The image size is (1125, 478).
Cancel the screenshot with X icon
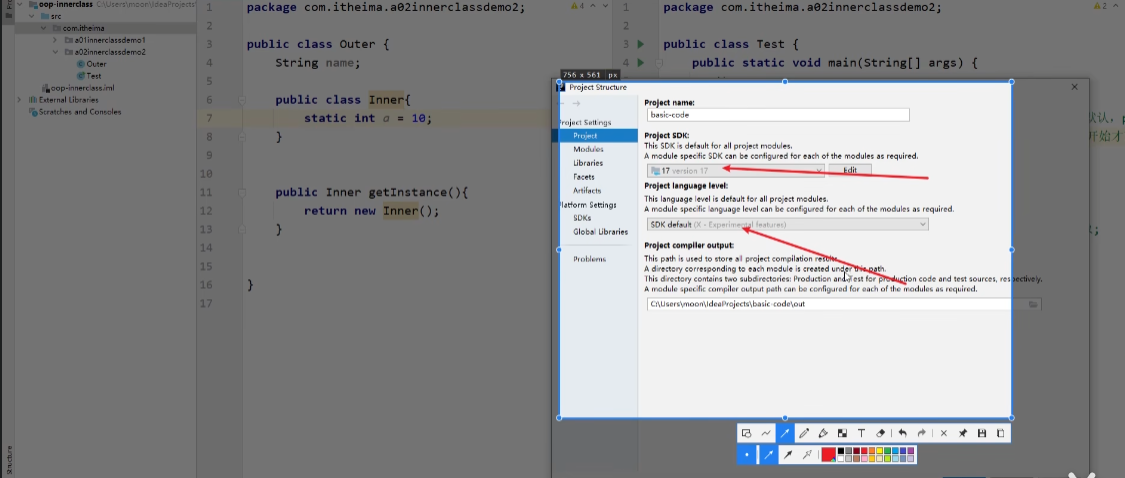[943, 433]
